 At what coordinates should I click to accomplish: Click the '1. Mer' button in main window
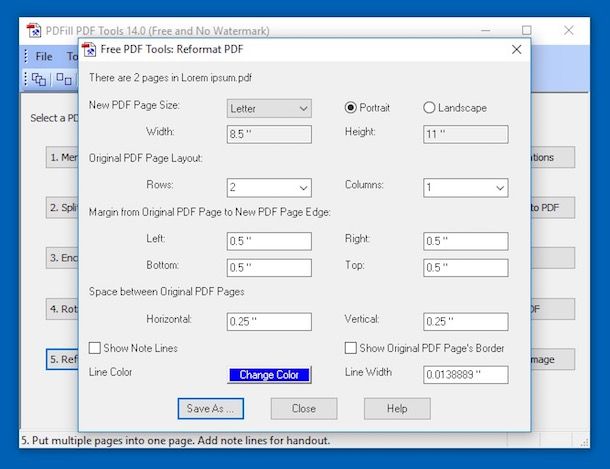click(x=62, y=157)
